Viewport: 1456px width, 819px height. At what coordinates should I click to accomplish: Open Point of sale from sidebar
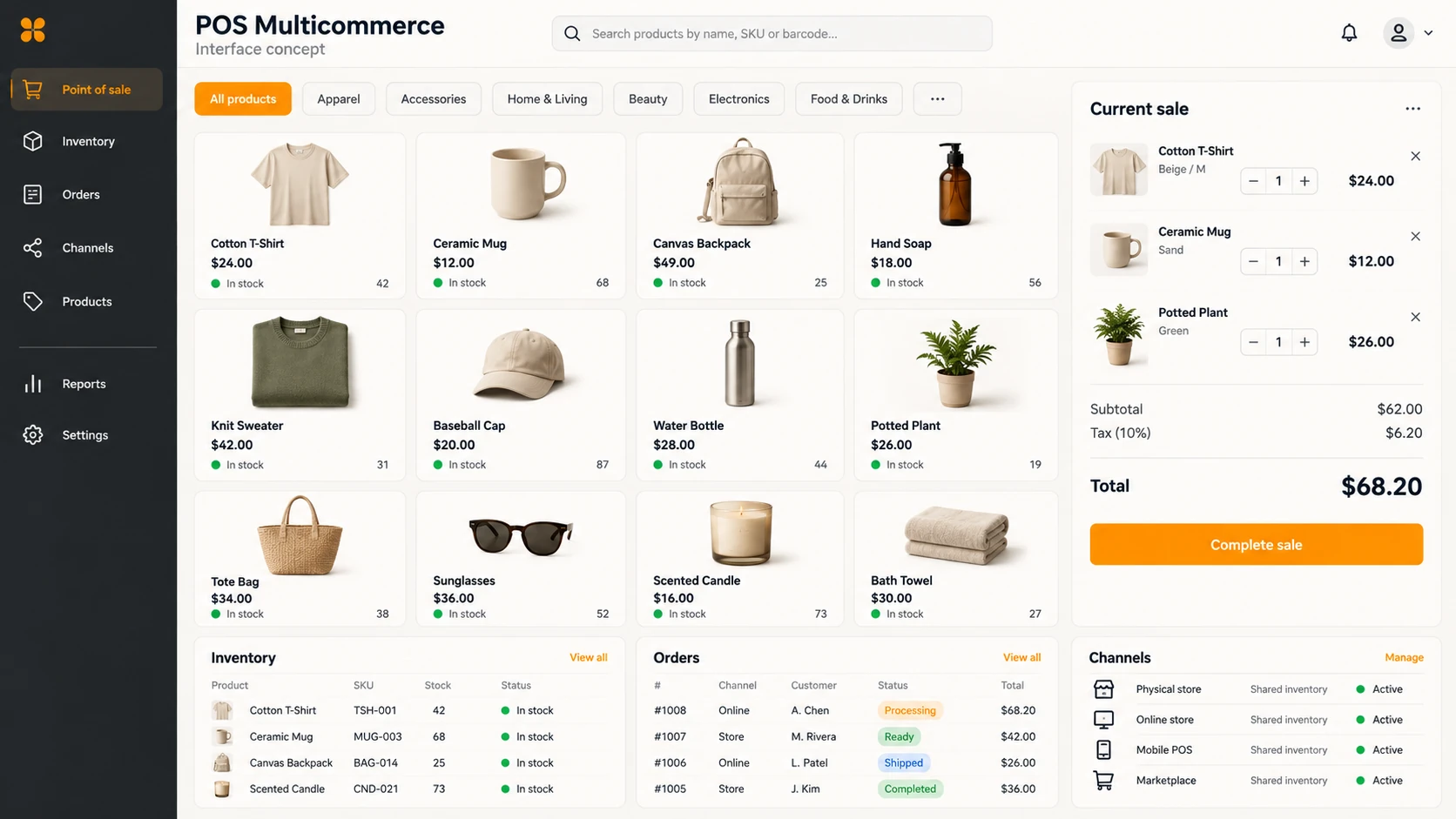click(87, 90)
